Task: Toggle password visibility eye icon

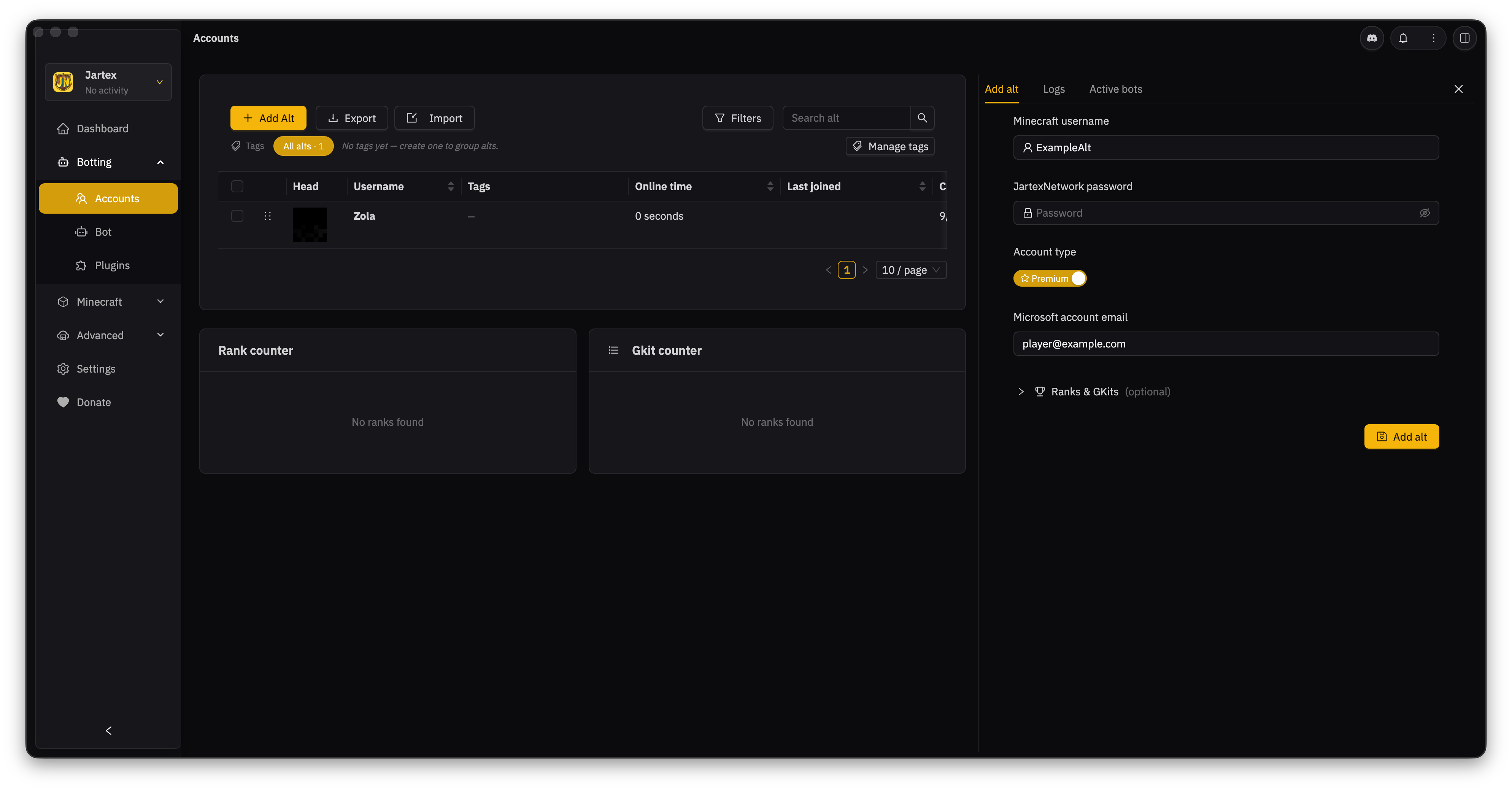Action: pos(1425,213)
